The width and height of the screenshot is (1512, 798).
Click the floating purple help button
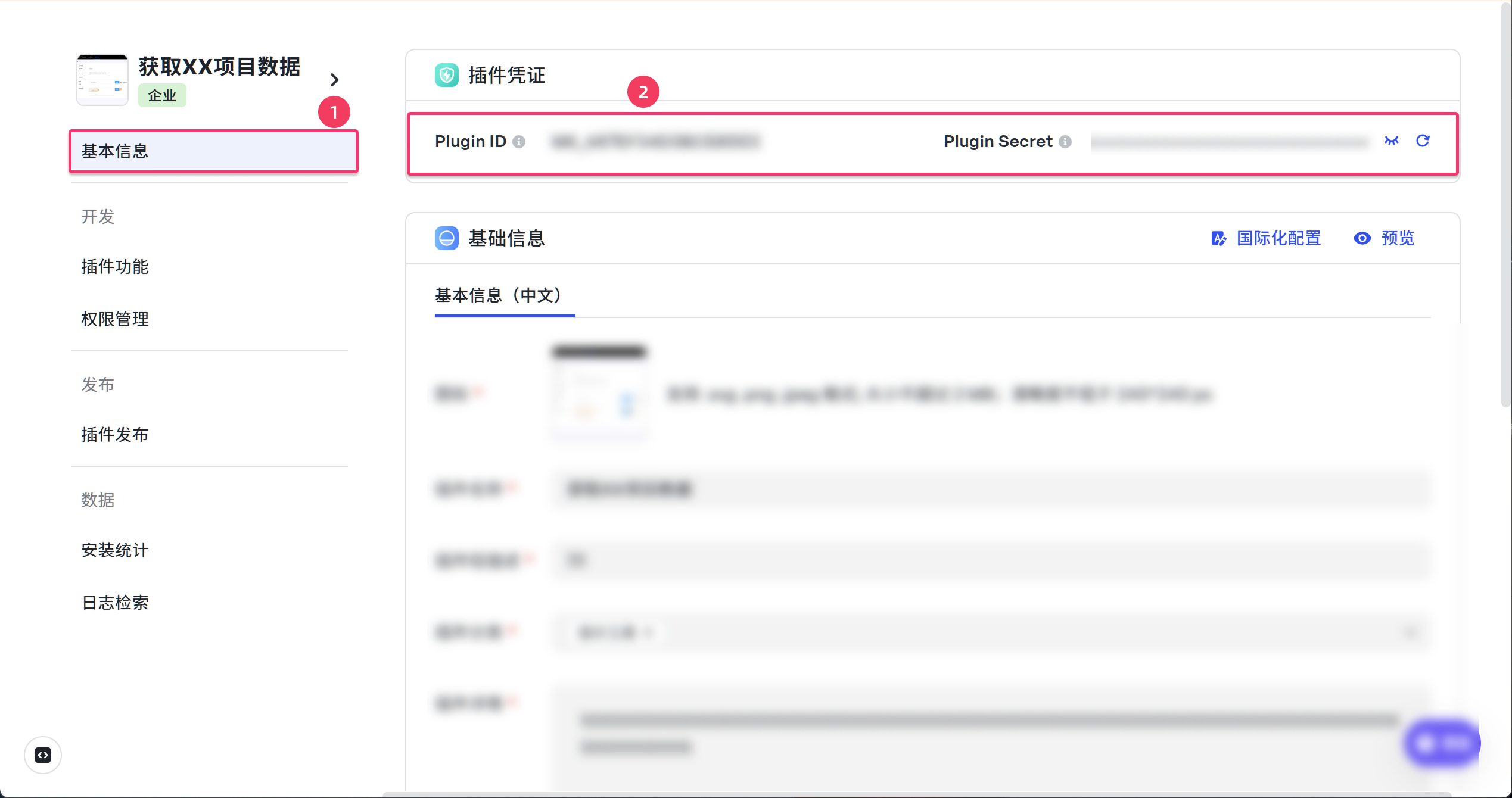1442,743
